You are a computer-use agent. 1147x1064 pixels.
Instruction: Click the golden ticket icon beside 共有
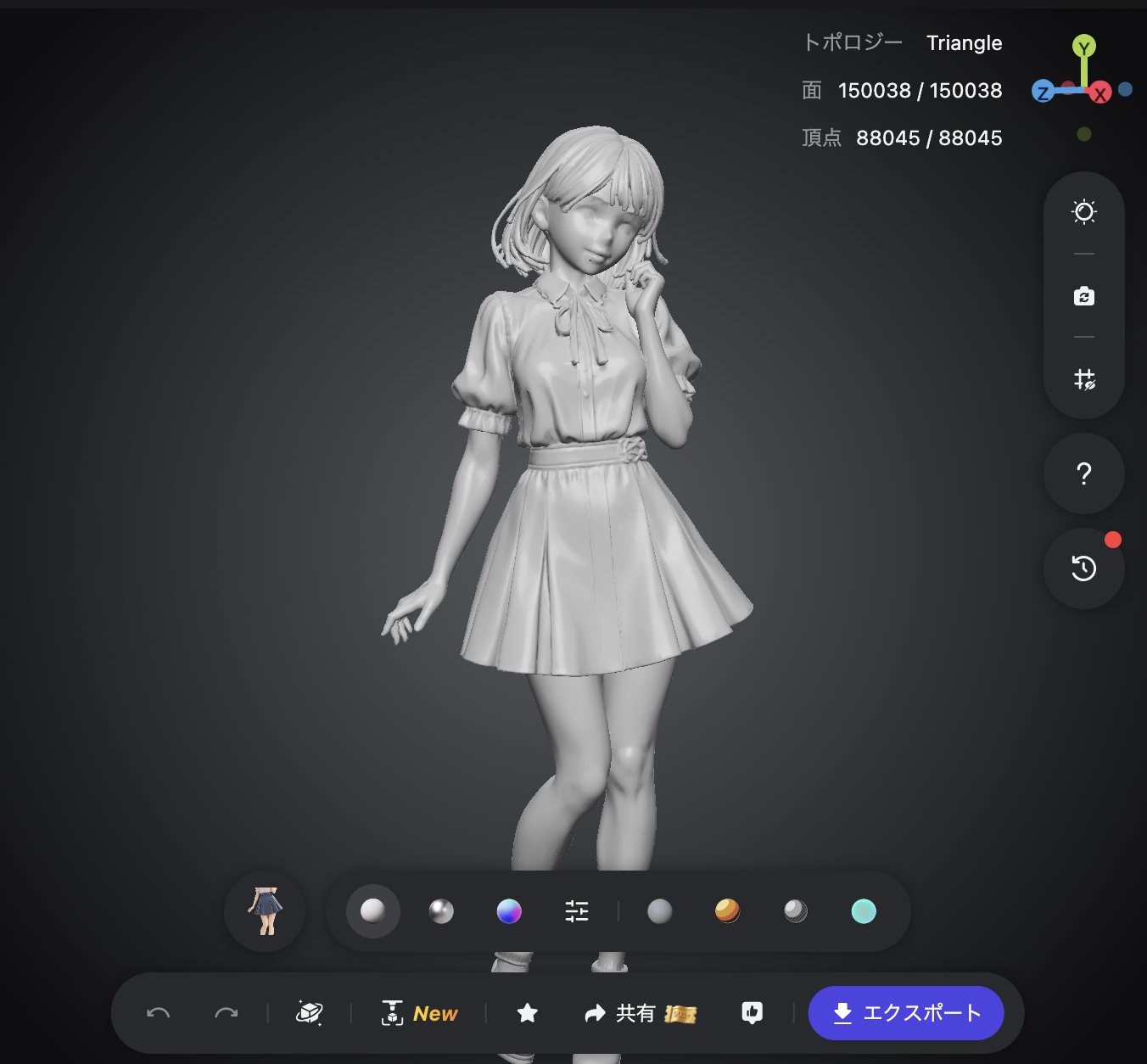click(x=680, y=1014)
